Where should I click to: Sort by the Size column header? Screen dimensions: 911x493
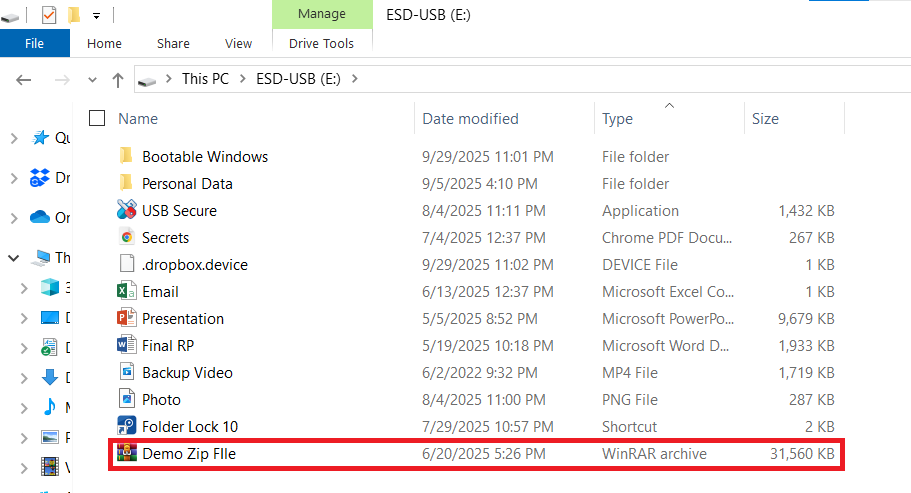point(765,119)
